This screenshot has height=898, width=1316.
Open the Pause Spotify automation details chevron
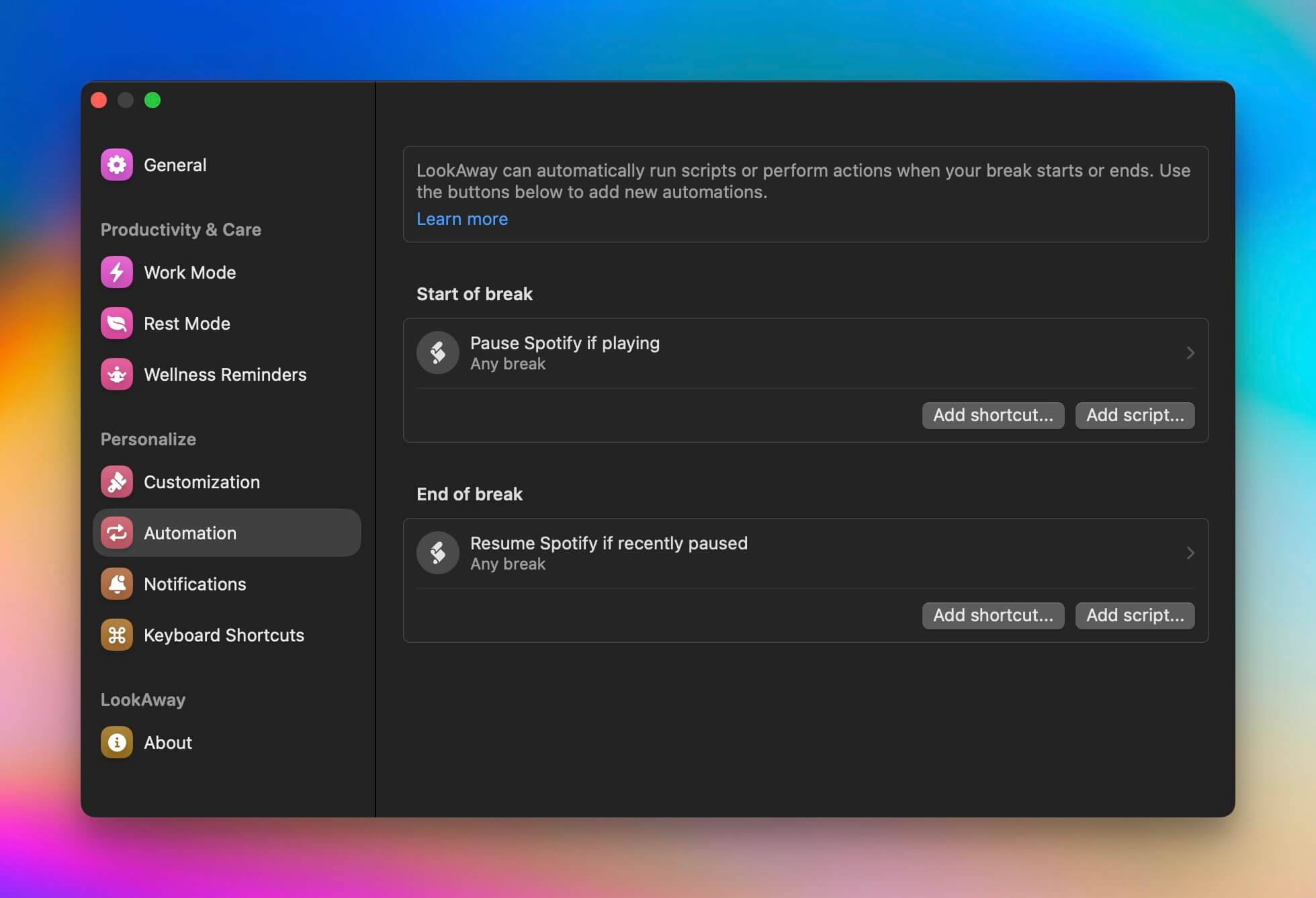(1190, 353)
